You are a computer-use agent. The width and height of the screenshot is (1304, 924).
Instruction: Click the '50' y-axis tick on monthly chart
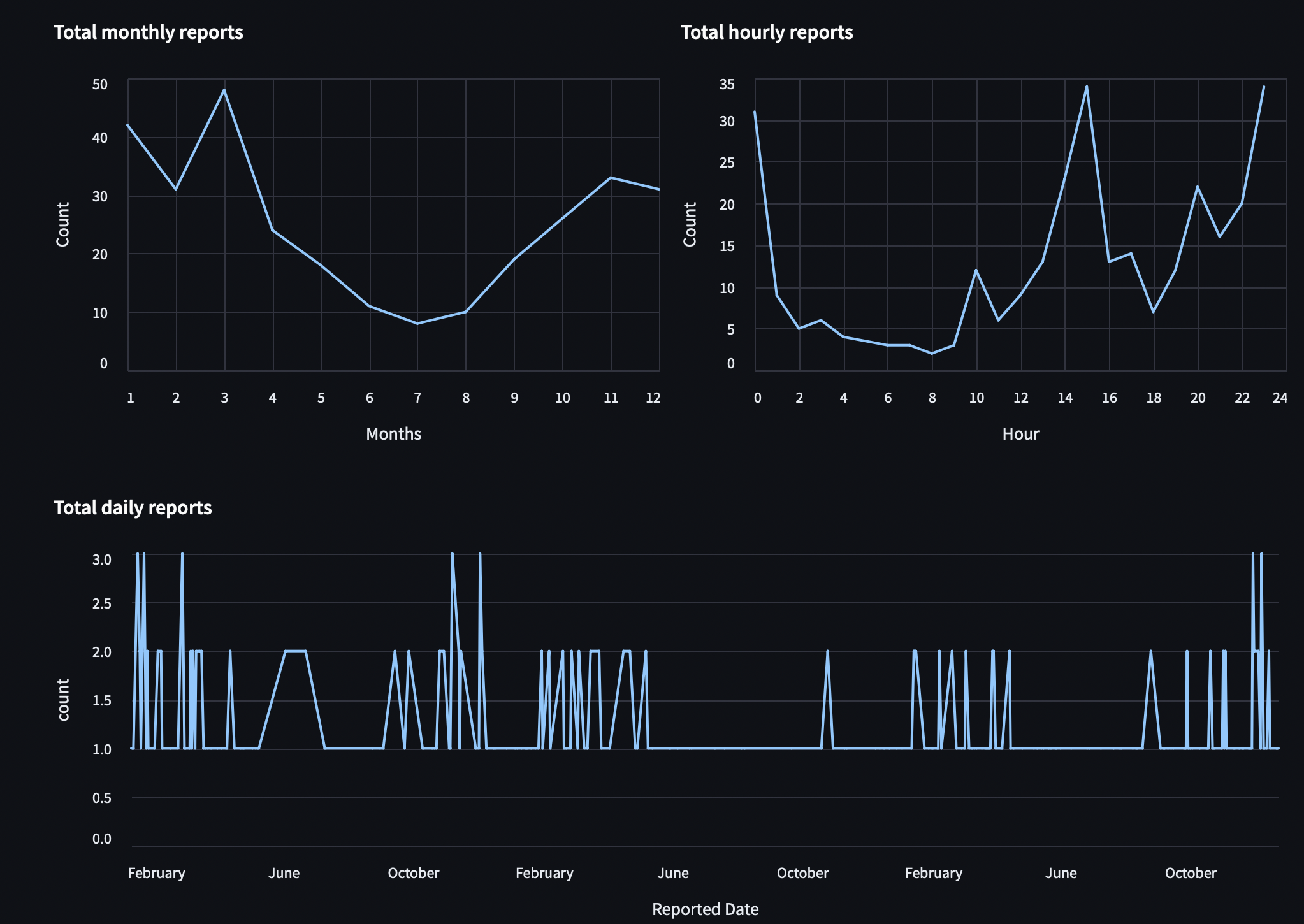100,84
